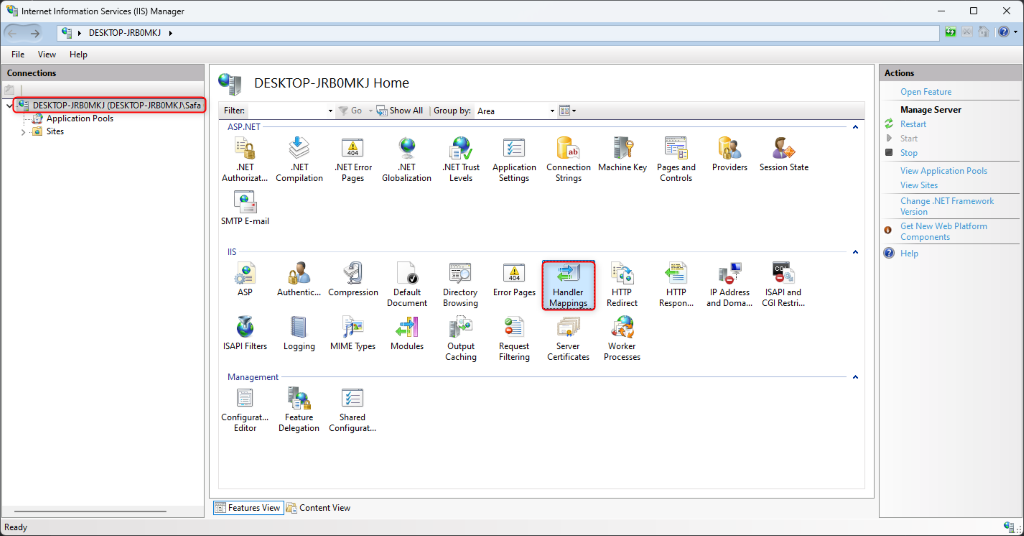Open the Feature Delegation feature

299,410
